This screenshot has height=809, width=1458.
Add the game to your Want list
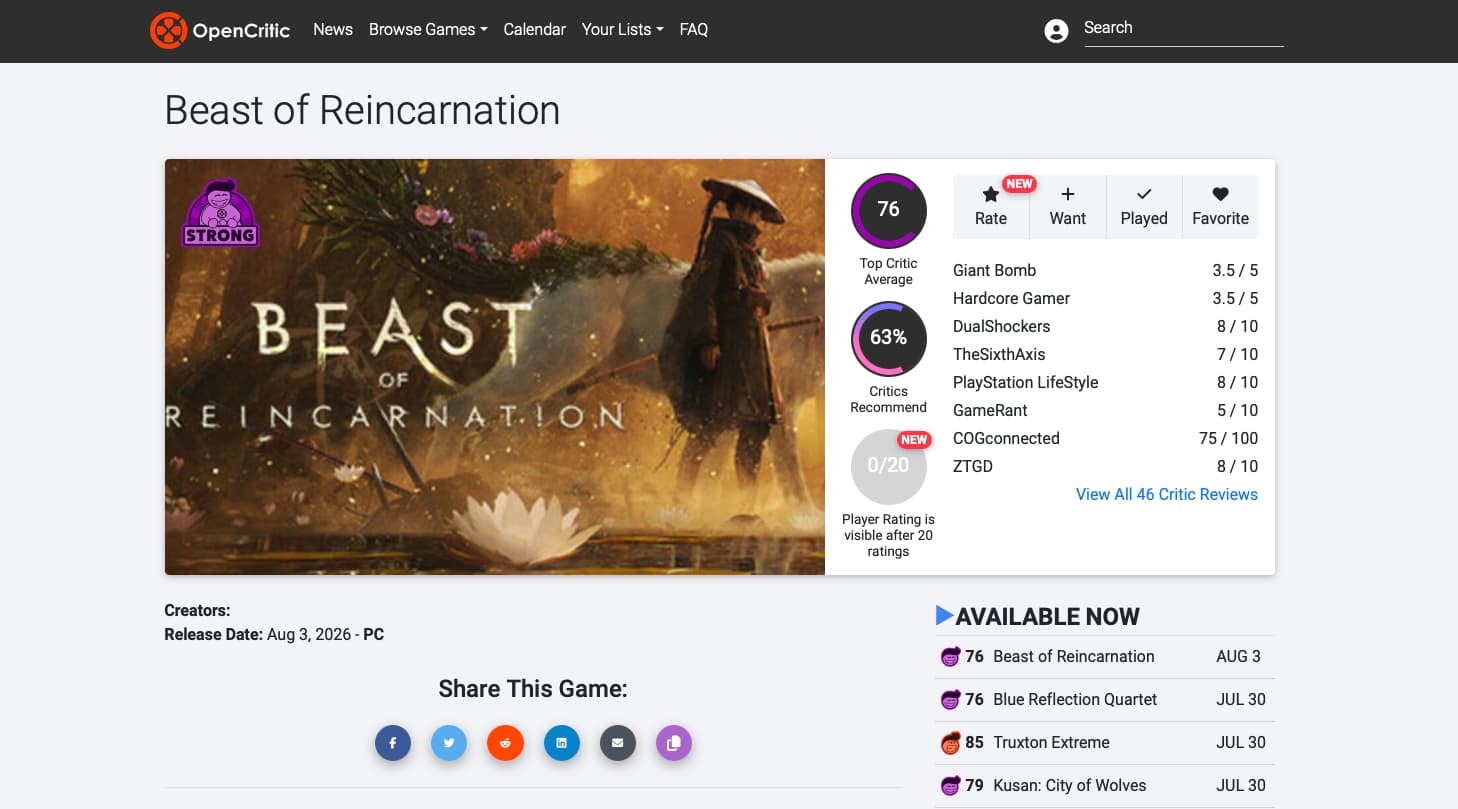pyautogui.click(x=1068, y=207)
